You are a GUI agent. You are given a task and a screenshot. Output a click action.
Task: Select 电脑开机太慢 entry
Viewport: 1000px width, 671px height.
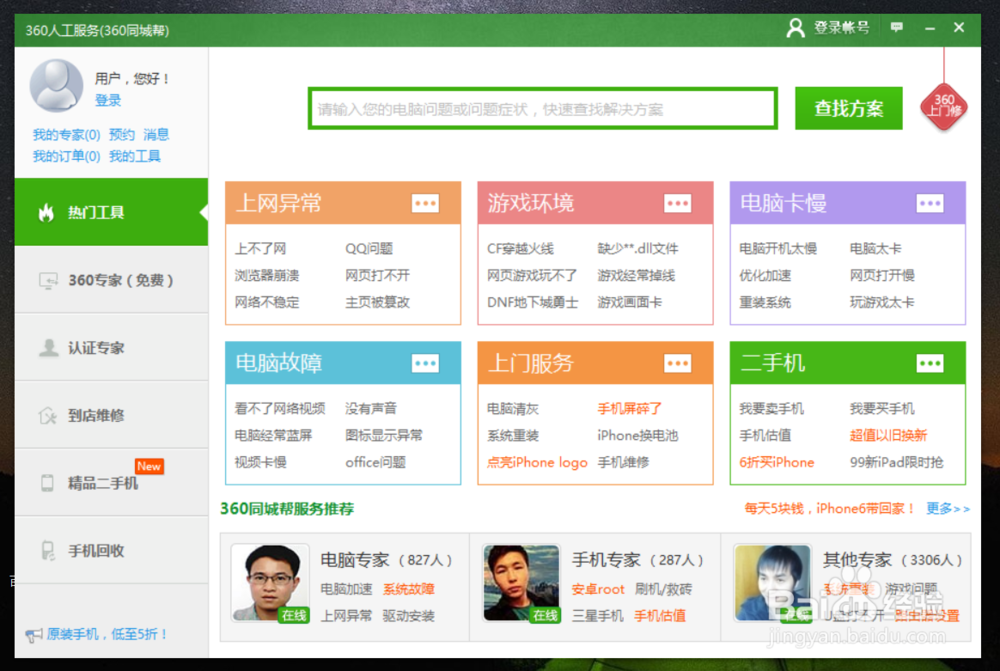778,249
